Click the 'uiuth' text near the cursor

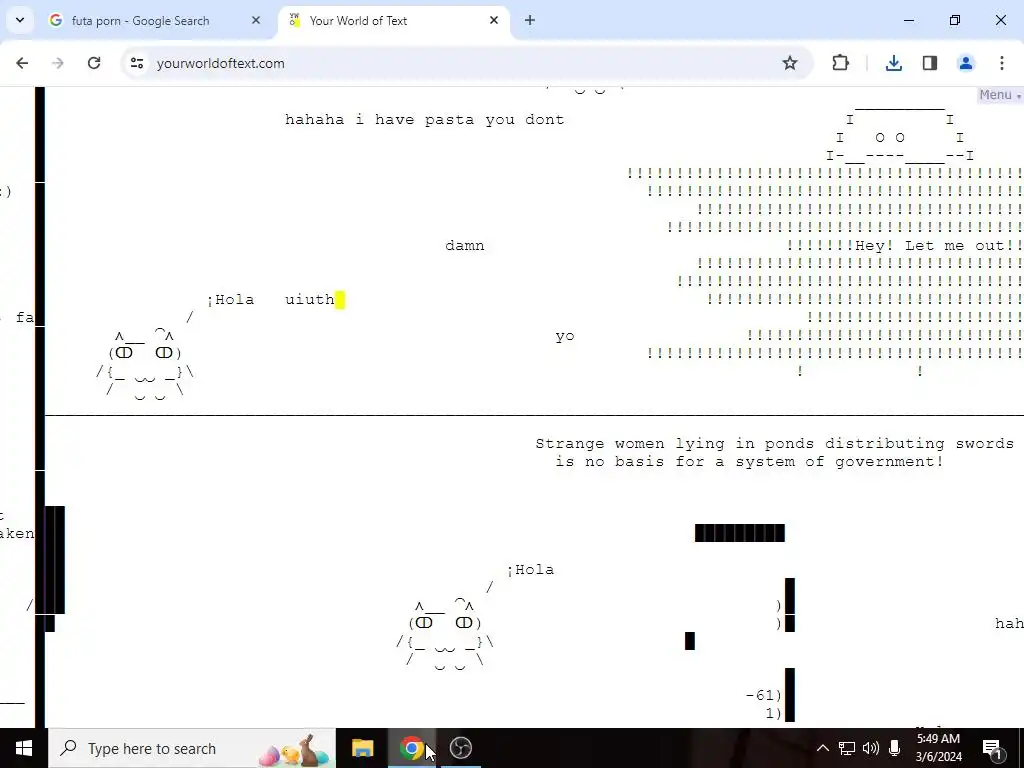310,300
